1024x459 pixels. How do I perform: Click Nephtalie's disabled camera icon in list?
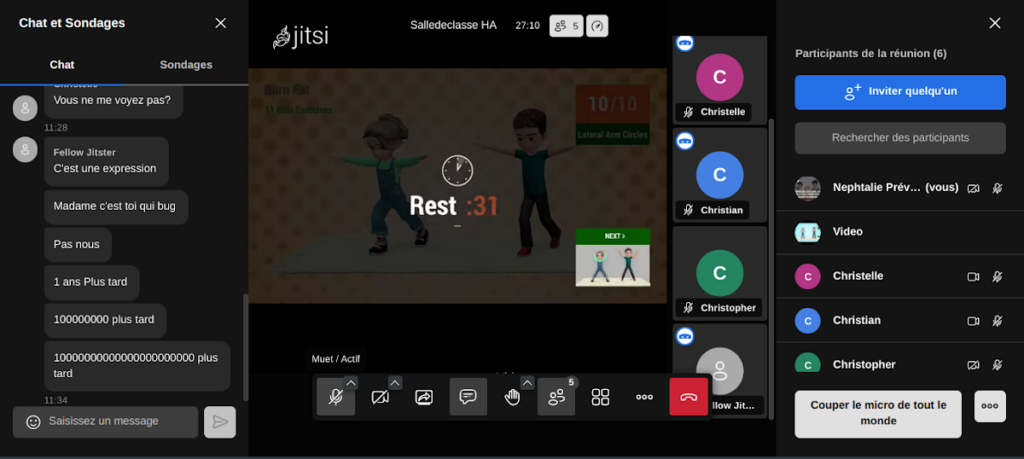pyautogui.click(x=973, y=188)
